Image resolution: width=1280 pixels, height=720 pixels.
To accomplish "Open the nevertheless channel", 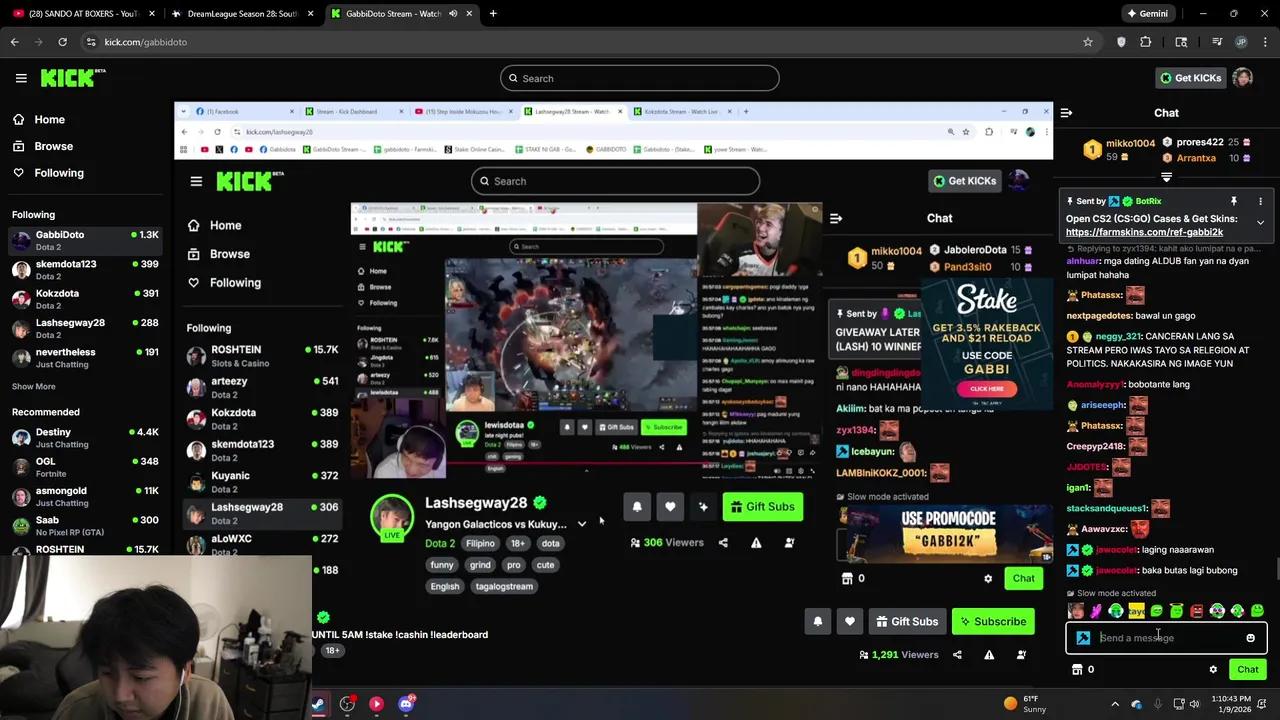I will point(85,357).
